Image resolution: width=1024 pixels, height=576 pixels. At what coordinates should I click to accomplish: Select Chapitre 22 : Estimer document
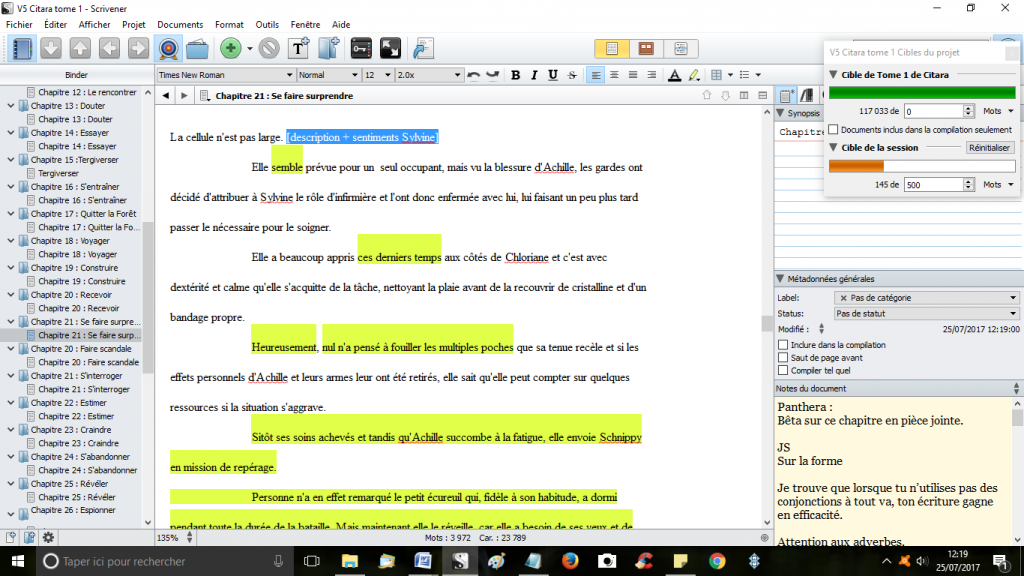[x=76, y=416]
